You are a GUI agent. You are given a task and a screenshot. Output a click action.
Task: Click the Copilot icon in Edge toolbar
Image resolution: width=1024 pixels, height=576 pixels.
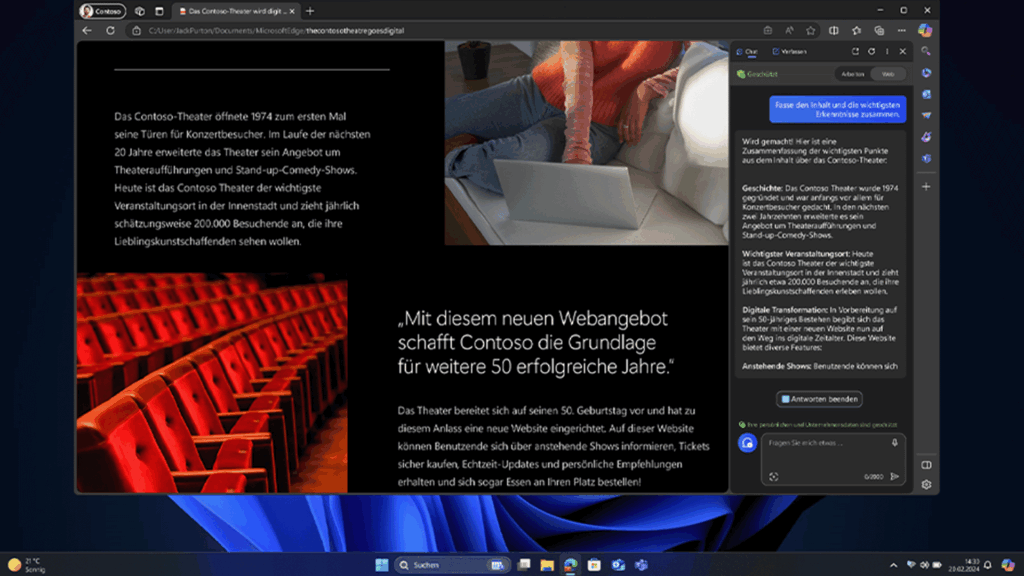pos(925,30)
